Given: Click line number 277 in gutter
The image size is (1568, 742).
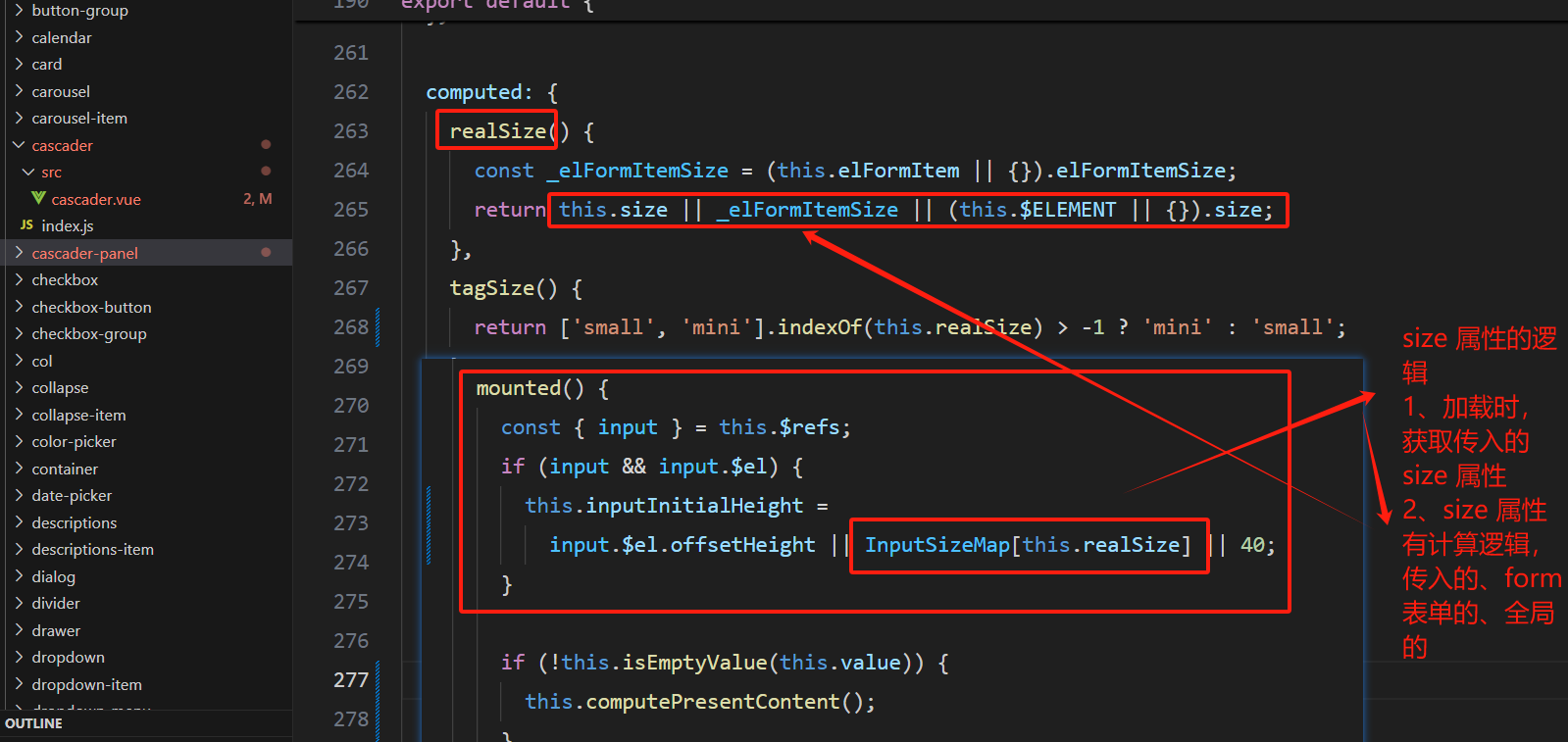Looking at the screenshot, I should point(351,680).
